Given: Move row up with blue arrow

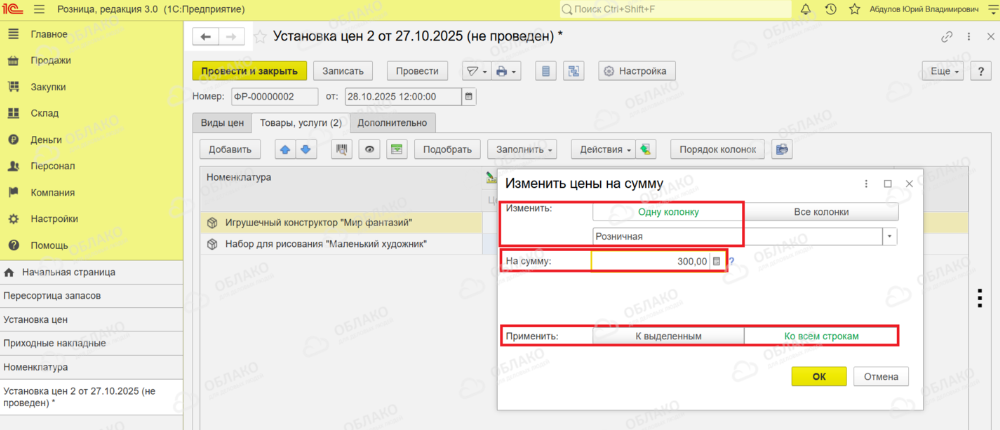Looking at the screenshot, I should [x=286, y=149].
